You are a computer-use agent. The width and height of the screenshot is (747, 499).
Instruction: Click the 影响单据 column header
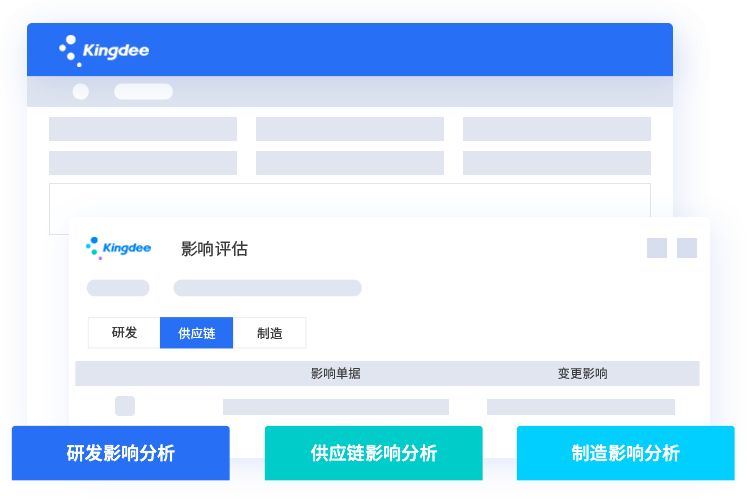coord(335,374)
